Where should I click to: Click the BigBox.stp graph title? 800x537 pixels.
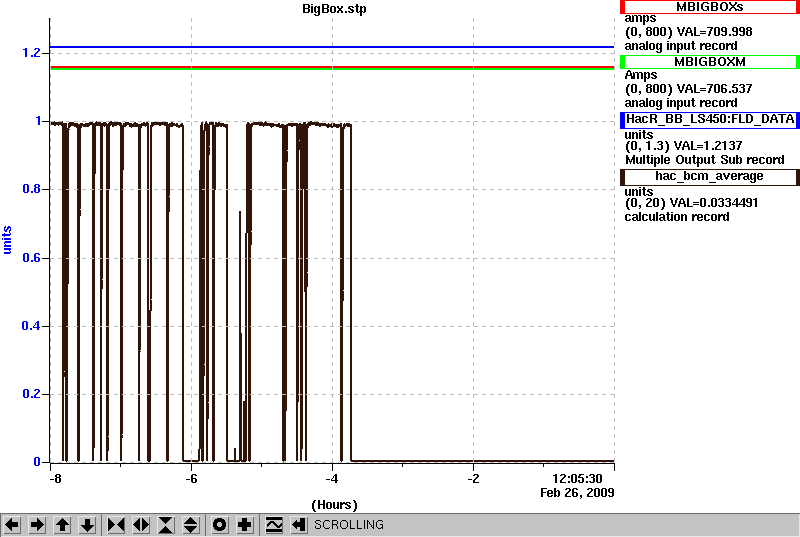334,9
